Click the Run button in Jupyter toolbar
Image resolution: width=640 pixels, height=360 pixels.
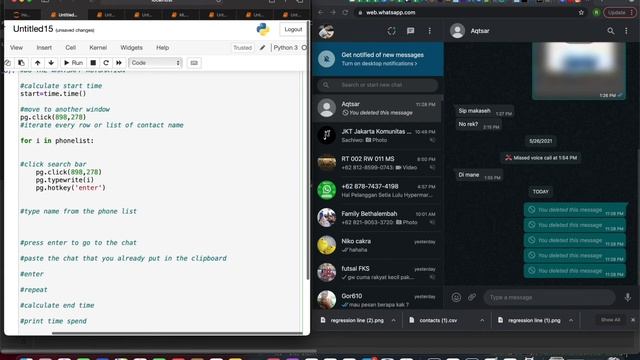(73, 63)
